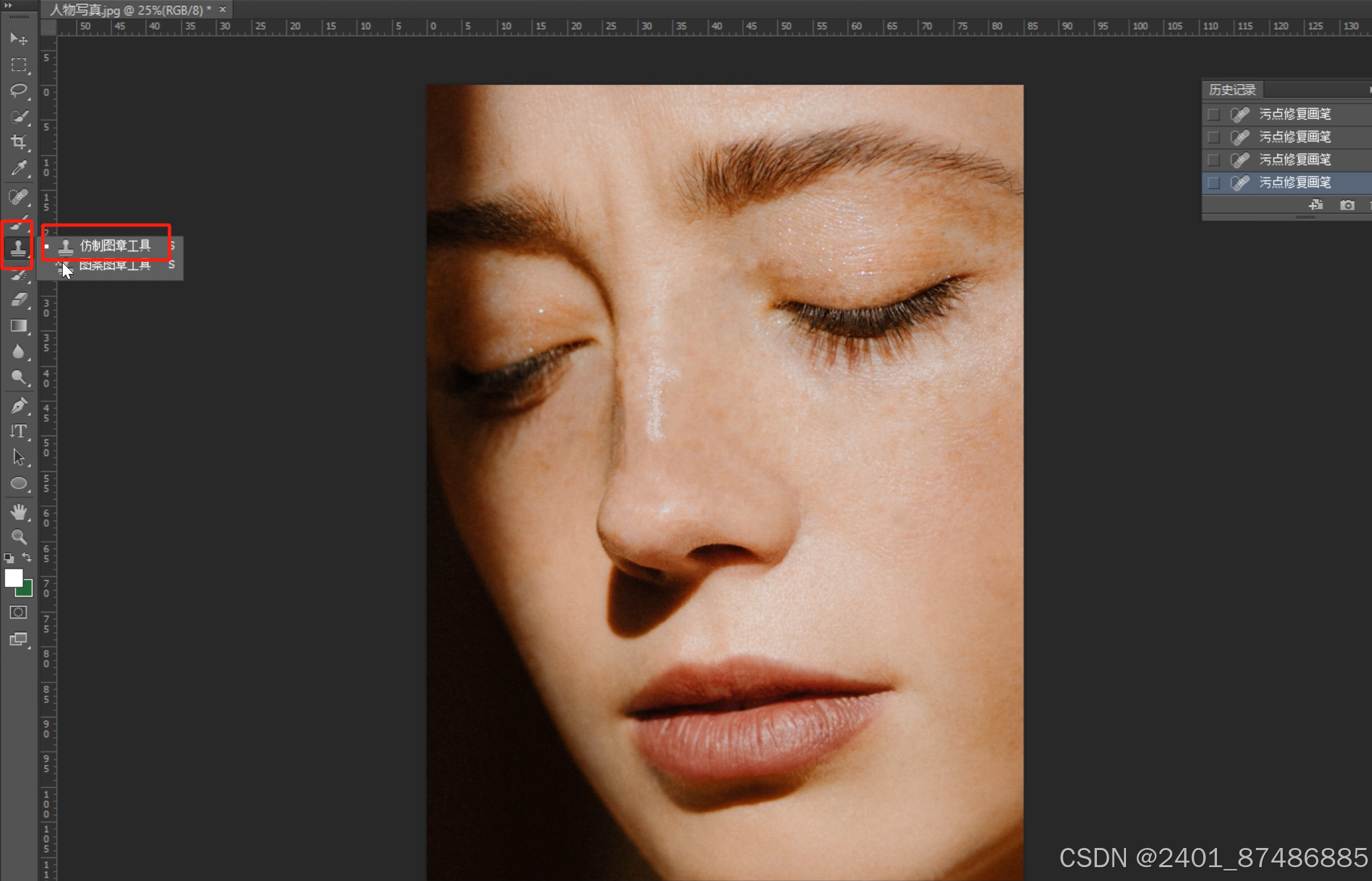Open the 历史记录 tab
Screen dimensions: 1372x881
coord(1232,90)
